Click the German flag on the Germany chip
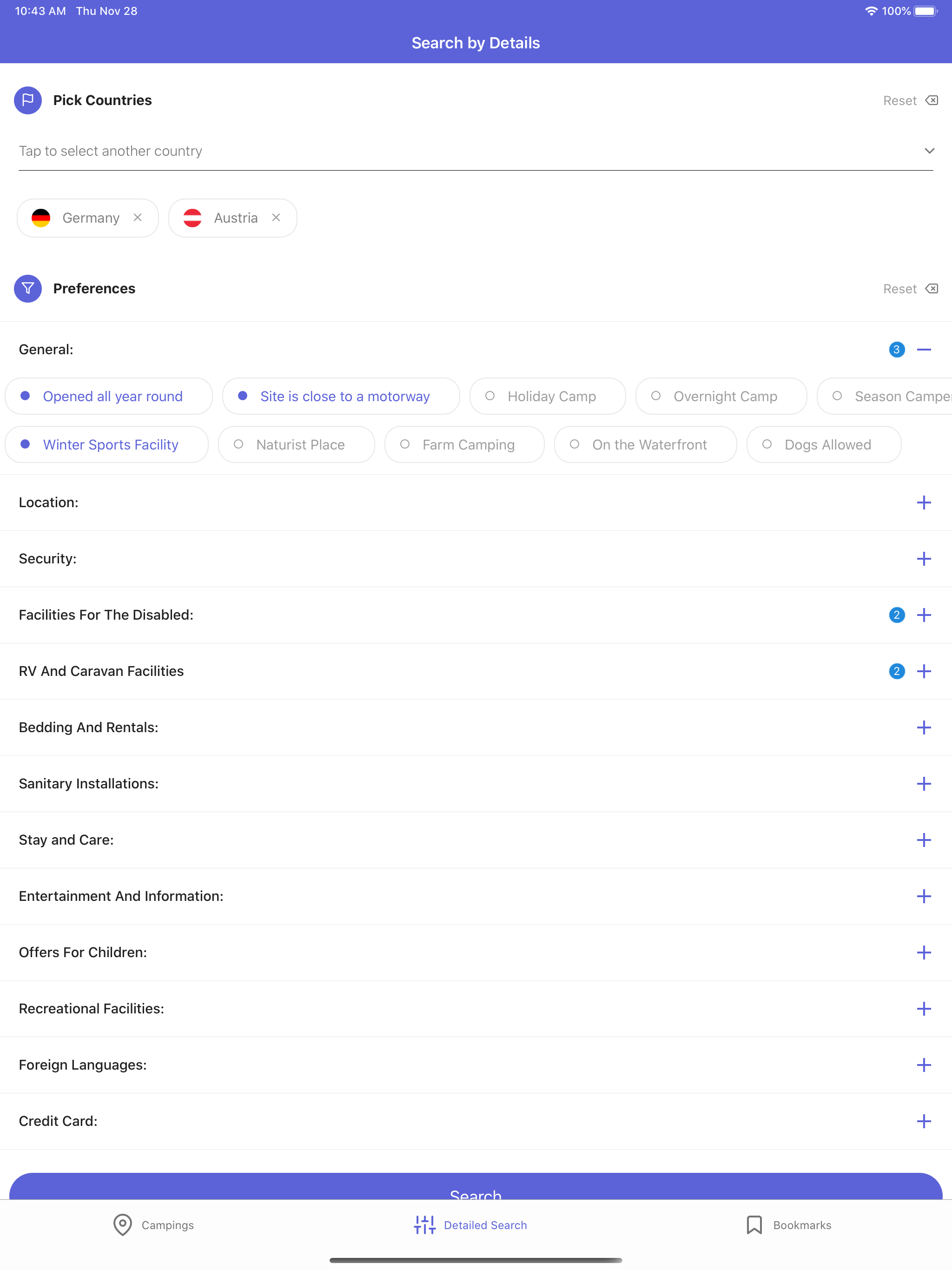Screen dimensions: 952x1270 point(41,218)
